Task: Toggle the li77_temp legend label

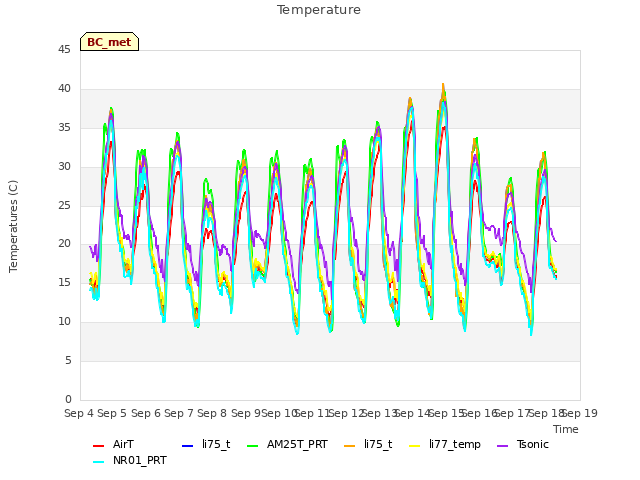Action: click(455, 444)
